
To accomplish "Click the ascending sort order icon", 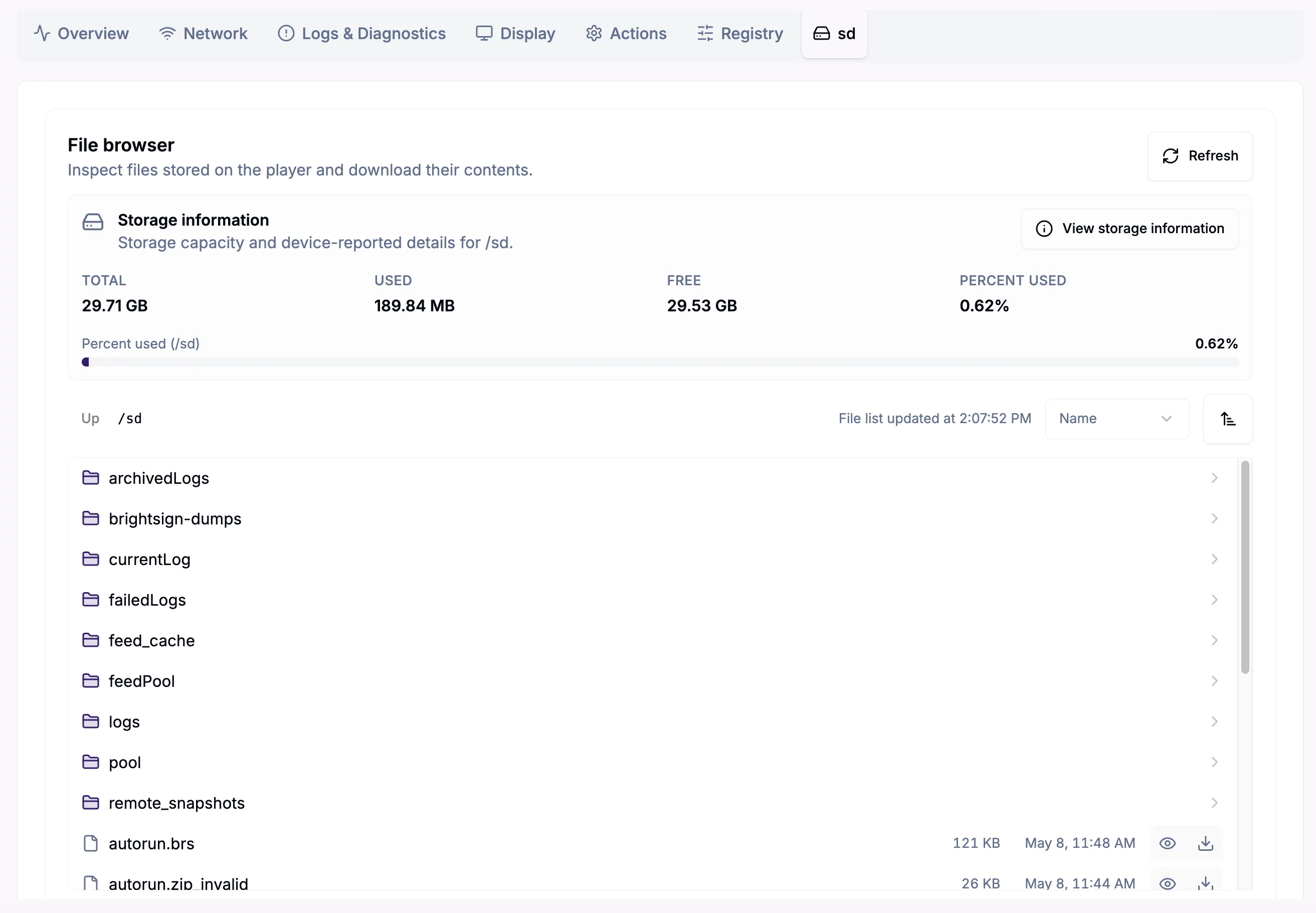I will (x=1227, y=419).
